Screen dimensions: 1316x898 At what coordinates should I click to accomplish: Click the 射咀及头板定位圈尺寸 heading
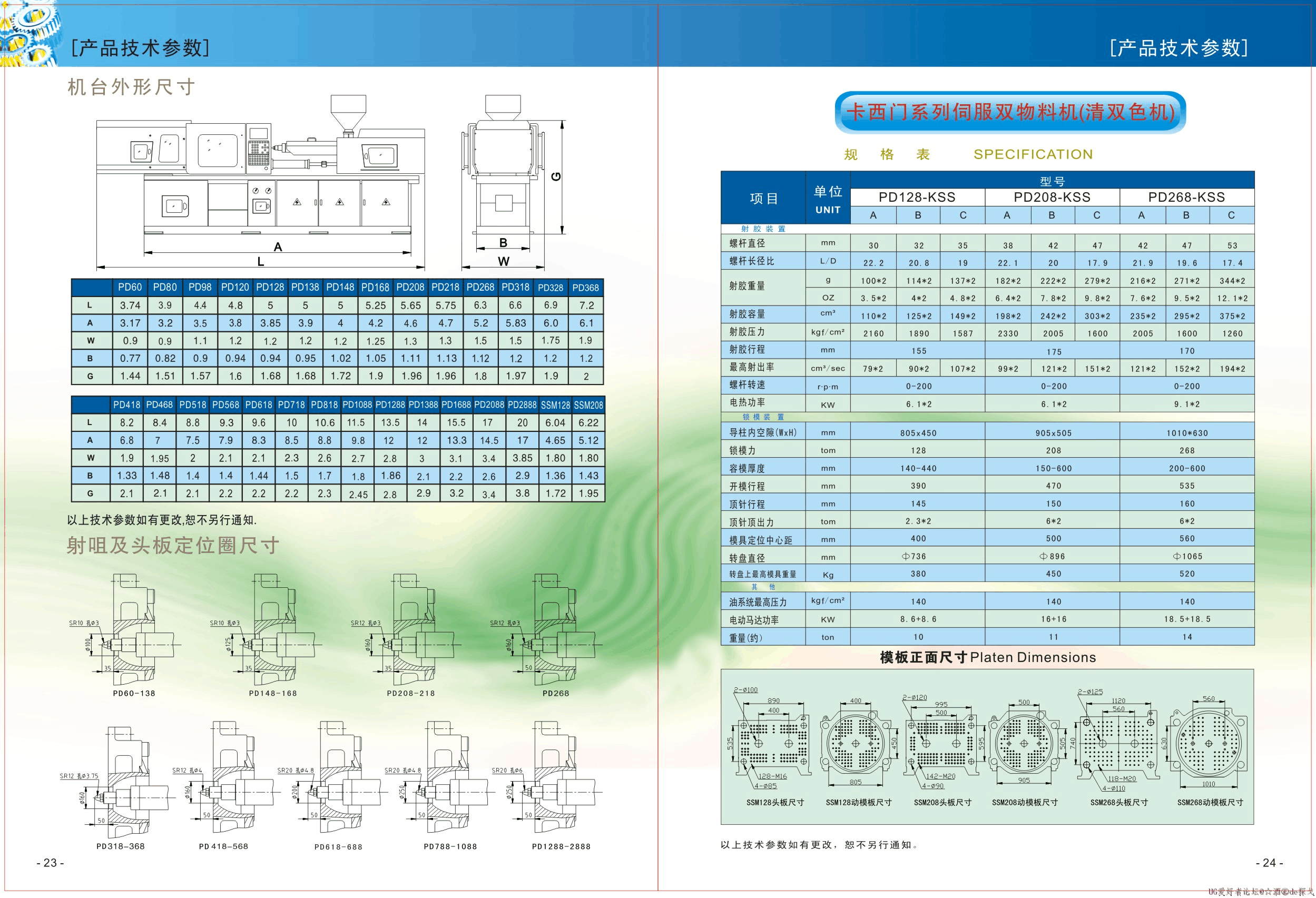tap(173, 545)
